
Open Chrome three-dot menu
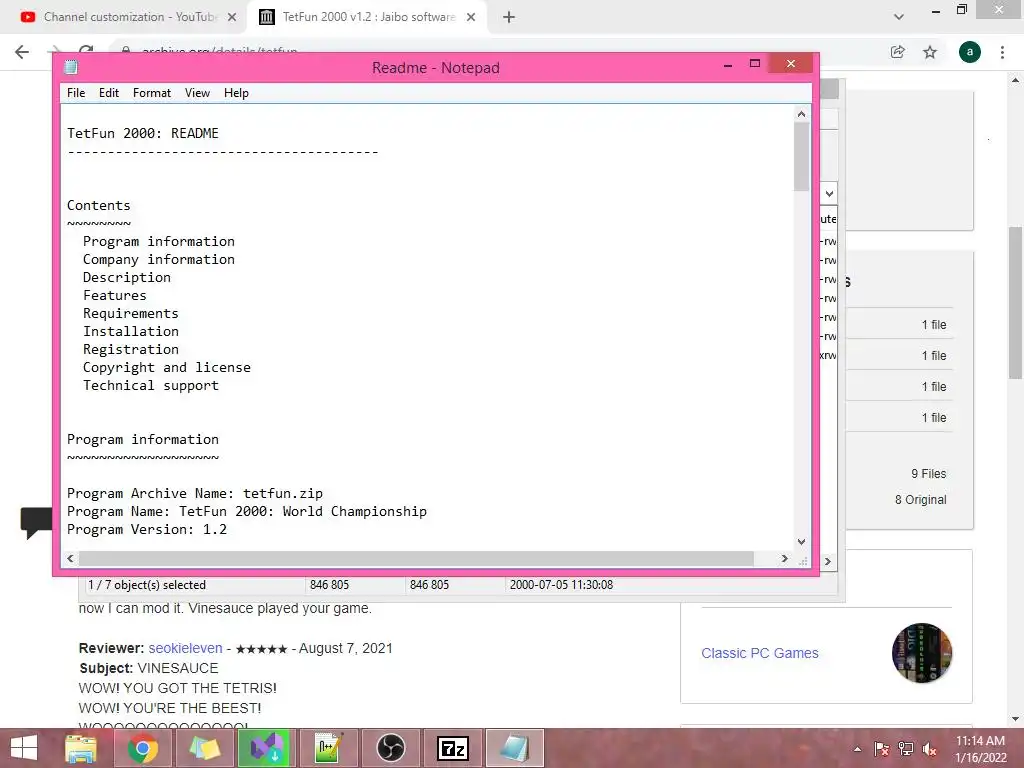click(1002, 52)
